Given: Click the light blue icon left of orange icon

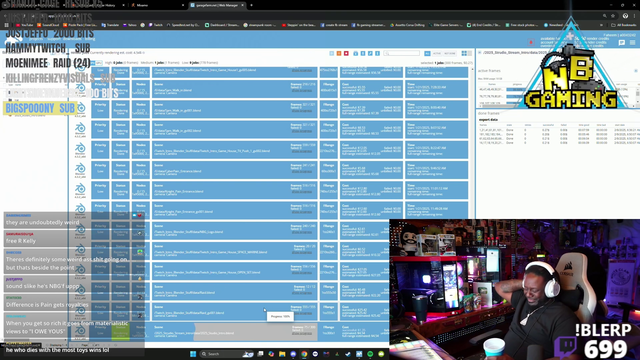Looking at the screenshot, I should tap(331, 53).
